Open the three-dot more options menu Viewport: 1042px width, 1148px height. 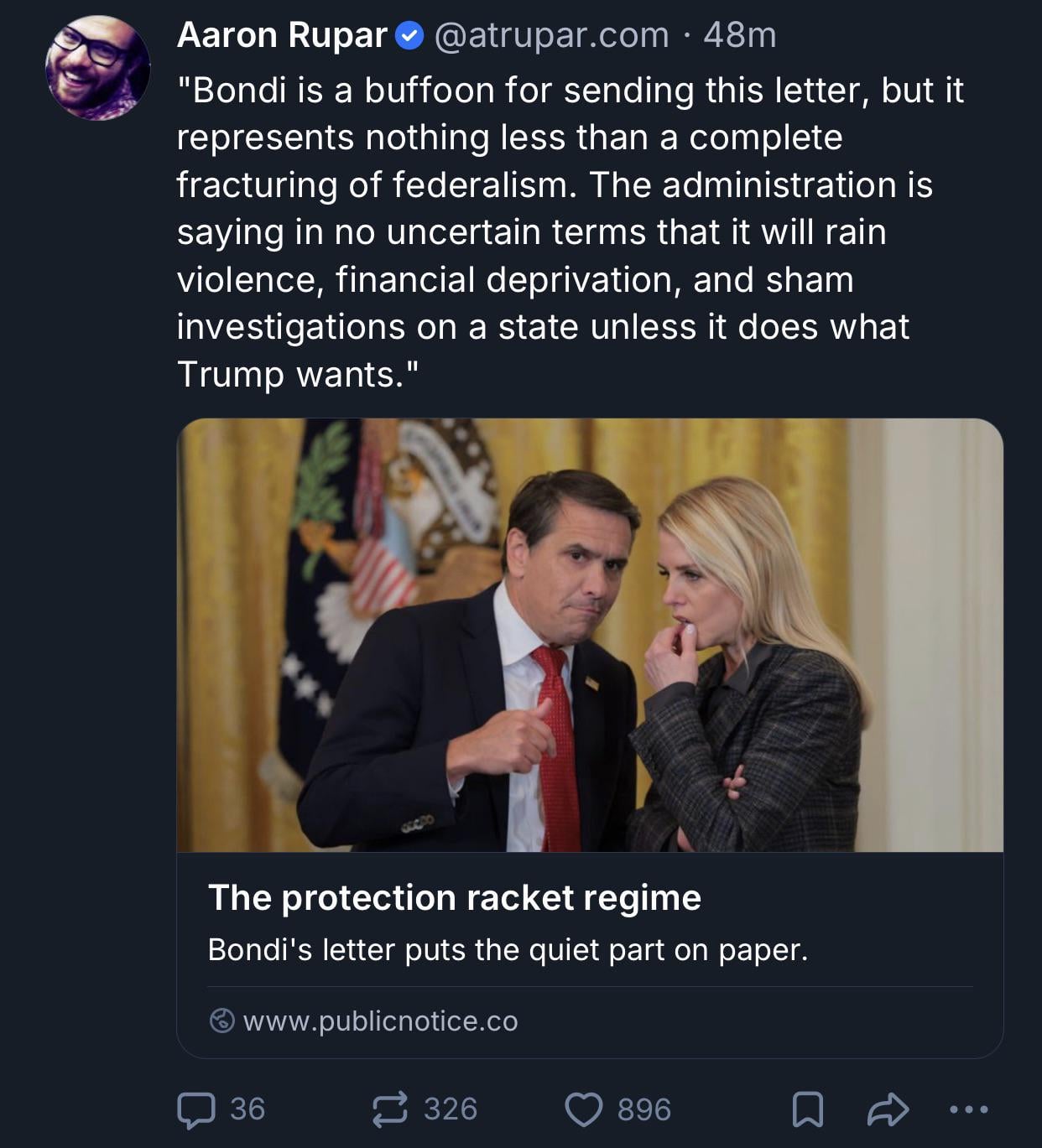tap(969, 1109)
